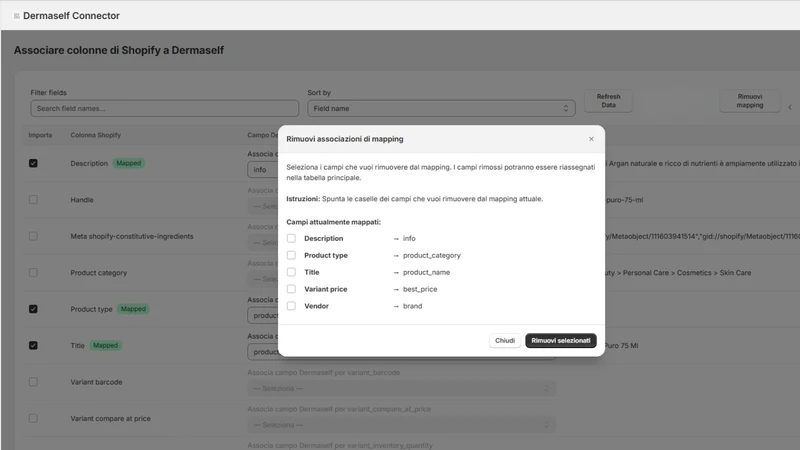The width and height of the screenshot is (800, 450).
Task: Click the Chiudi button
Action: (505, 340)
